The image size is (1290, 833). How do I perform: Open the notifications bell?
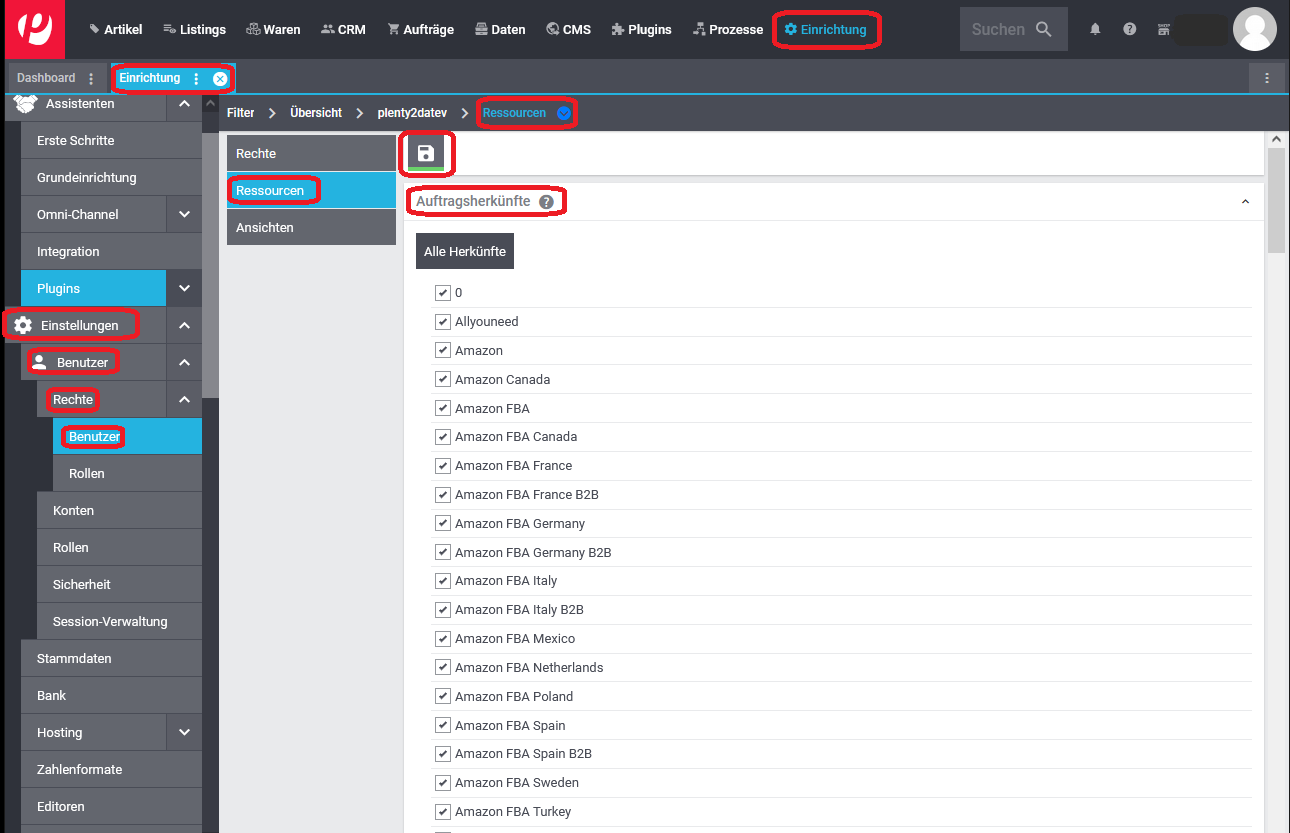1095,30
